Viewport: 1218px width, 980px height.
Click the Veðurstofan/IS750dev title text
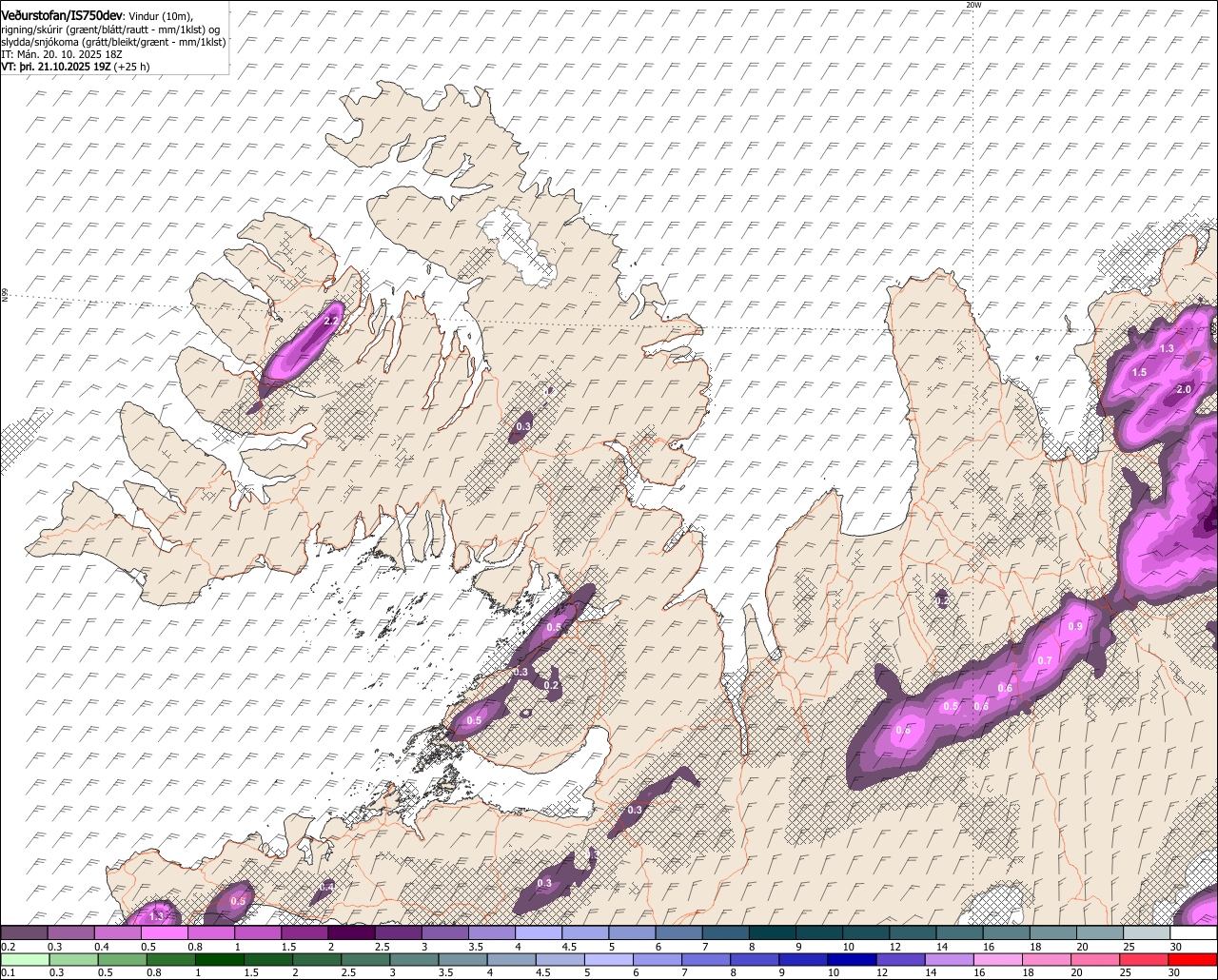coord(62,15)
